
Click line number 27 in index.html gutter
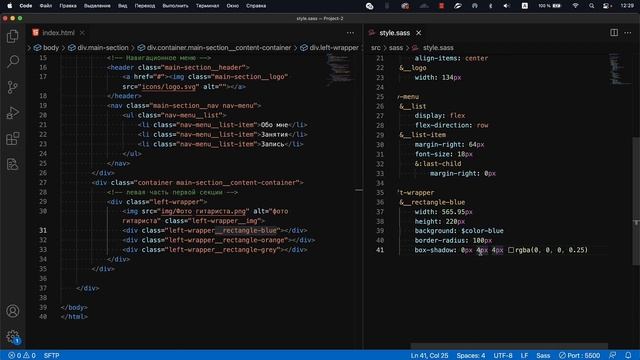(x=43, y=183)
